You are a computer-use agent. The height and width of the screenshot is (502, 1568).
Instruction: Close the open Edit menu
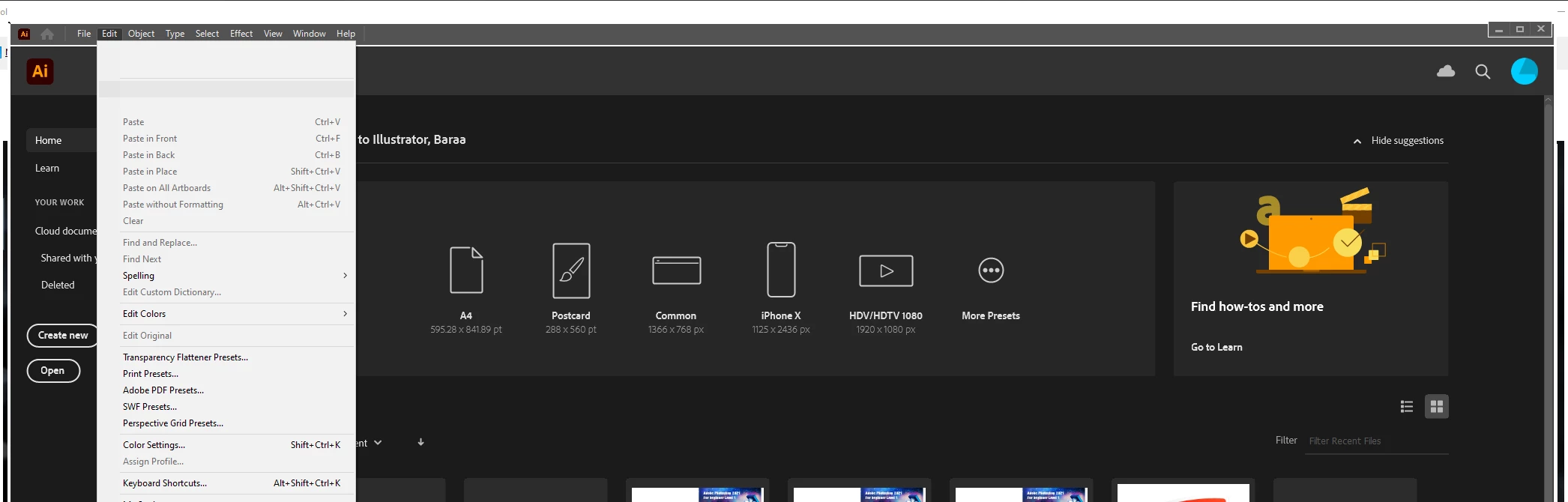tap(109, 34)
